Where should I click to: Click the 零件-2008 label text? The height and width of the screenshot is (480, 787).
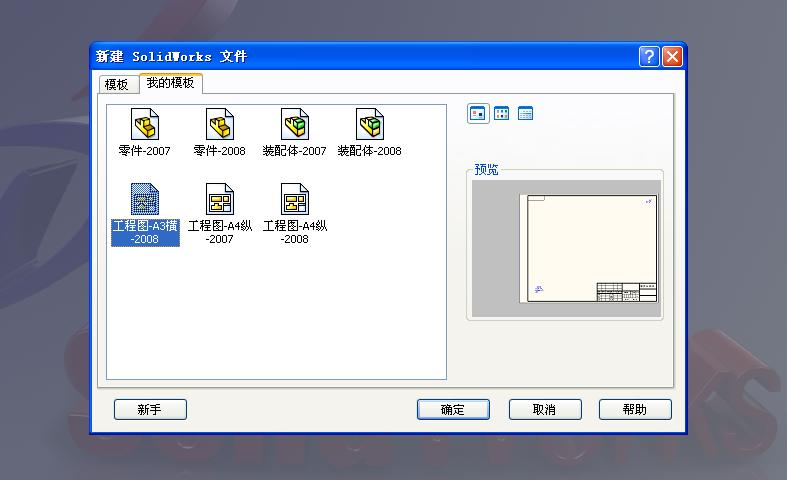click(x=220, y=151)
